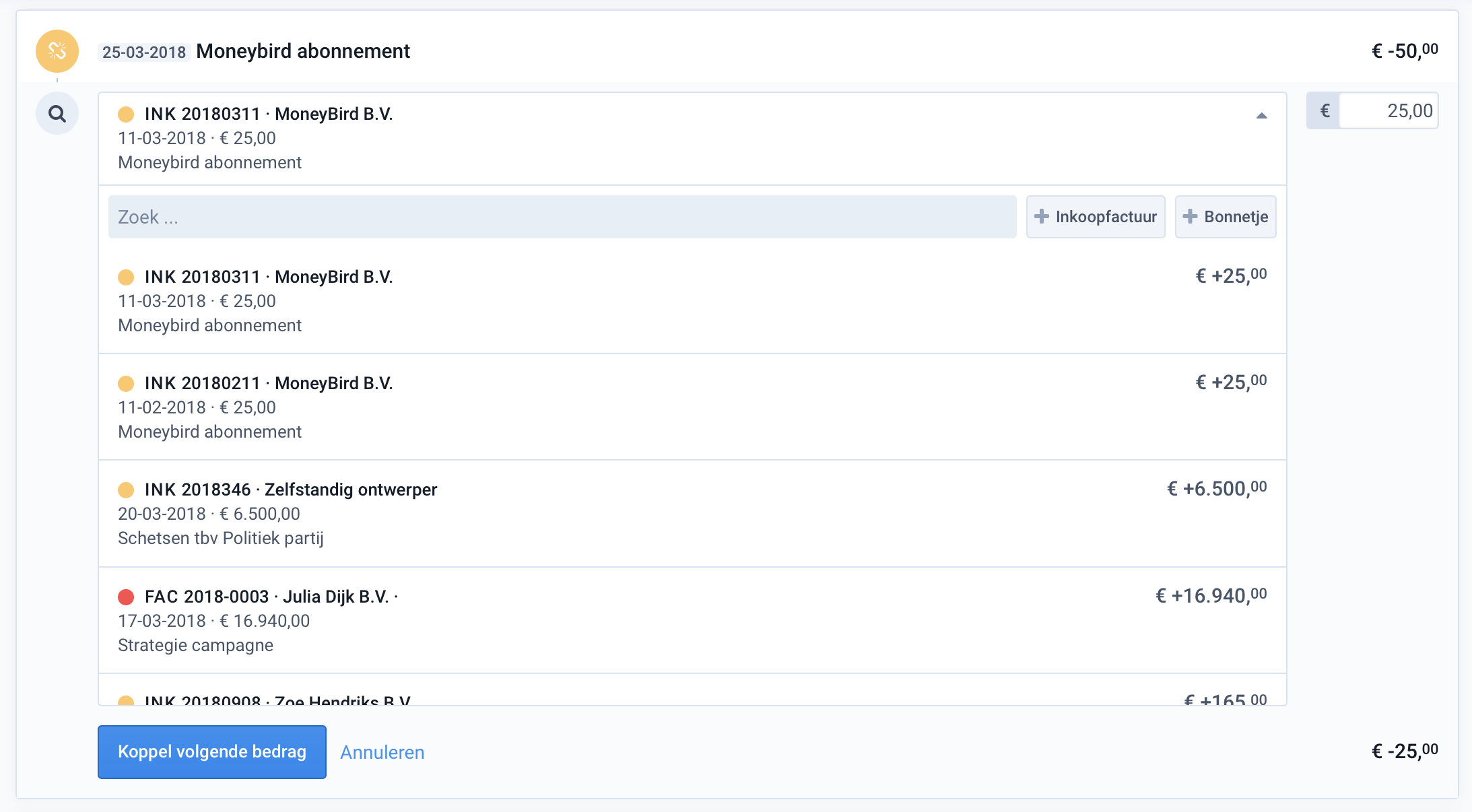The width and height of the screenshot is (1472, 812).
Task: Add new Bonnetje button
Action: coord(1226,217)
